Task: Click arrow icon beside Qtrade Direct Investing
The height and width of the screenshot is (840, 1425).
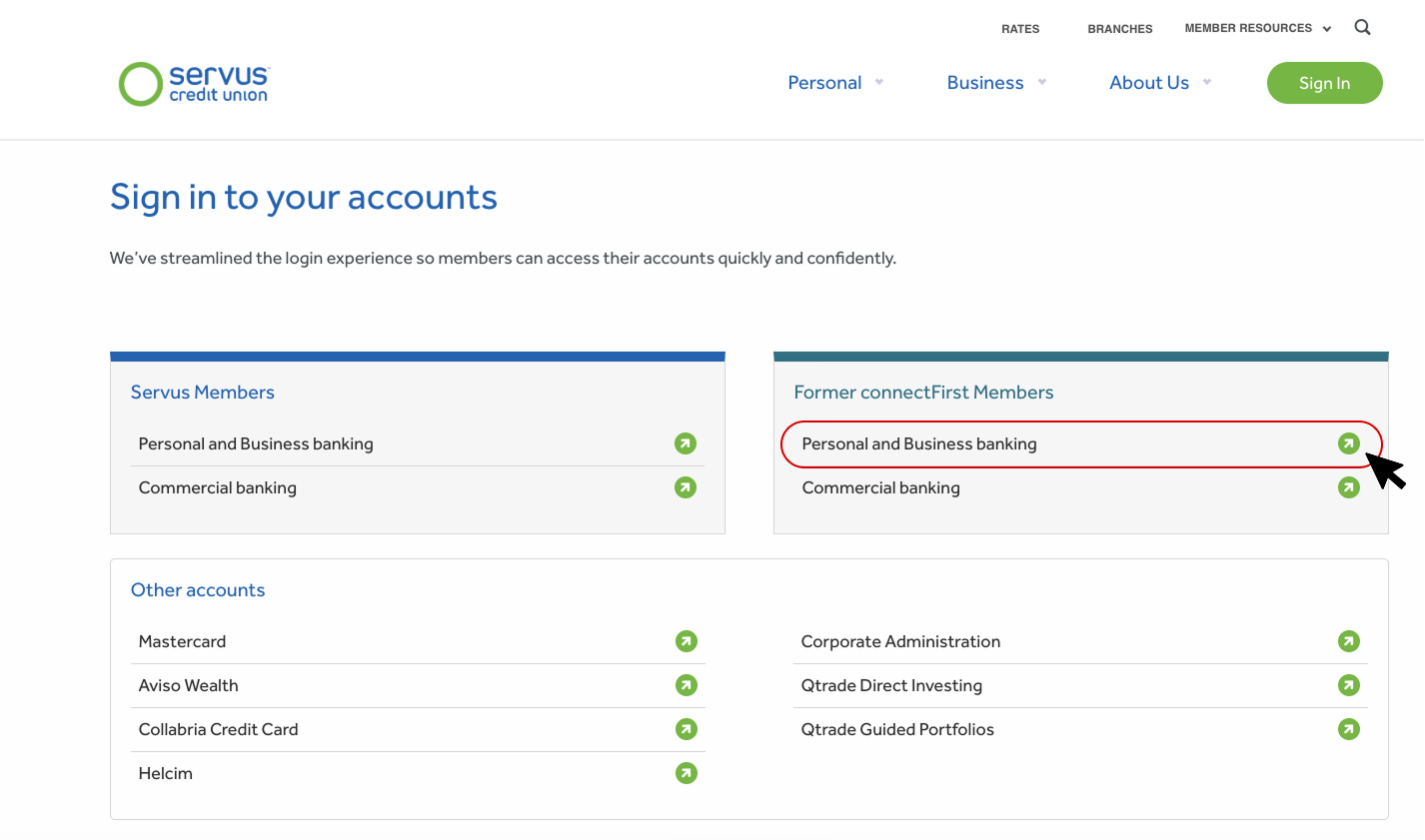Action: 1348,685
